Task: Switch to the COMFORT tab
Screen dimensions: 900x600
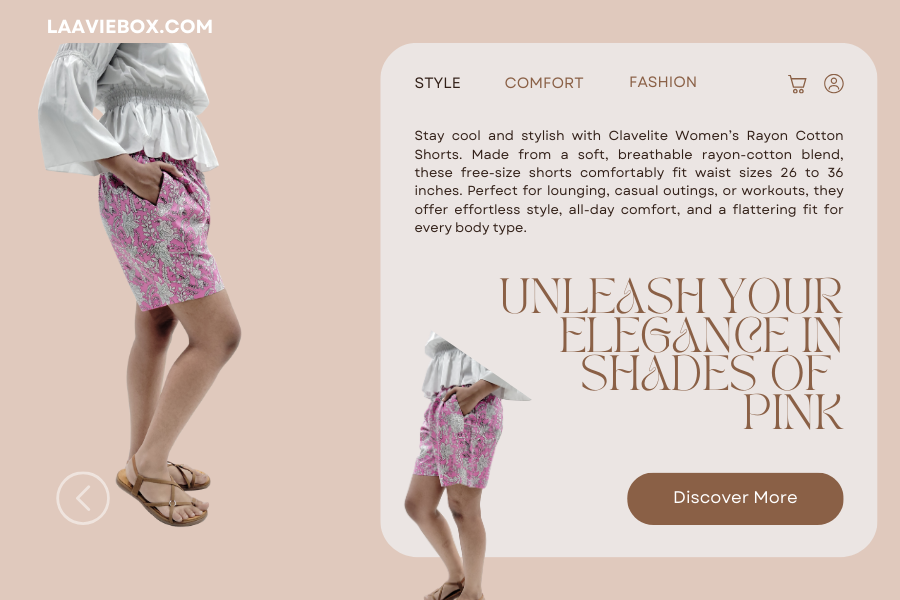Action: click(x=544, y=83)
